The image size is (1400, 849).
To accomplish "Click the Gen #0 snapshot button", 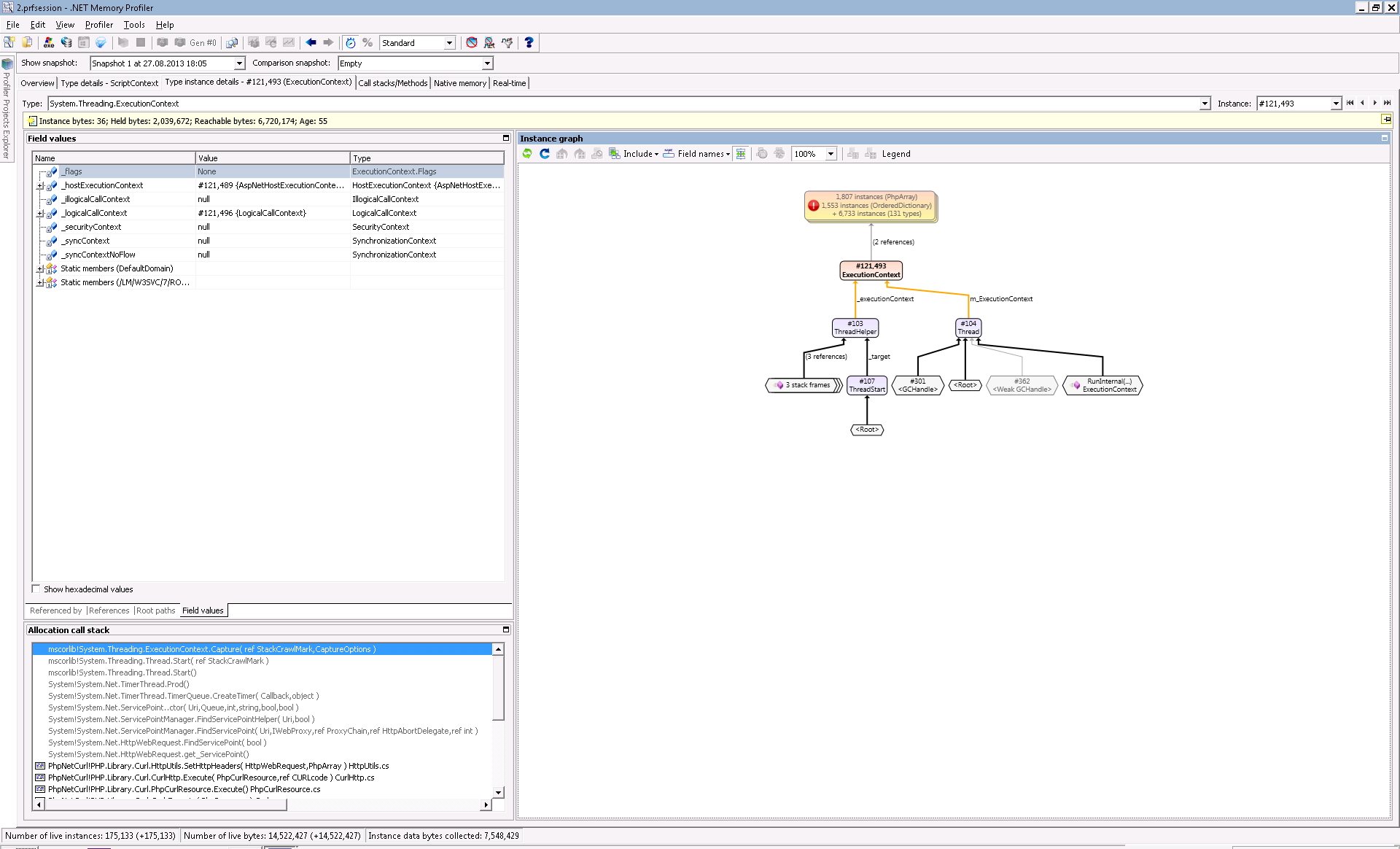I will pos(195,42).
